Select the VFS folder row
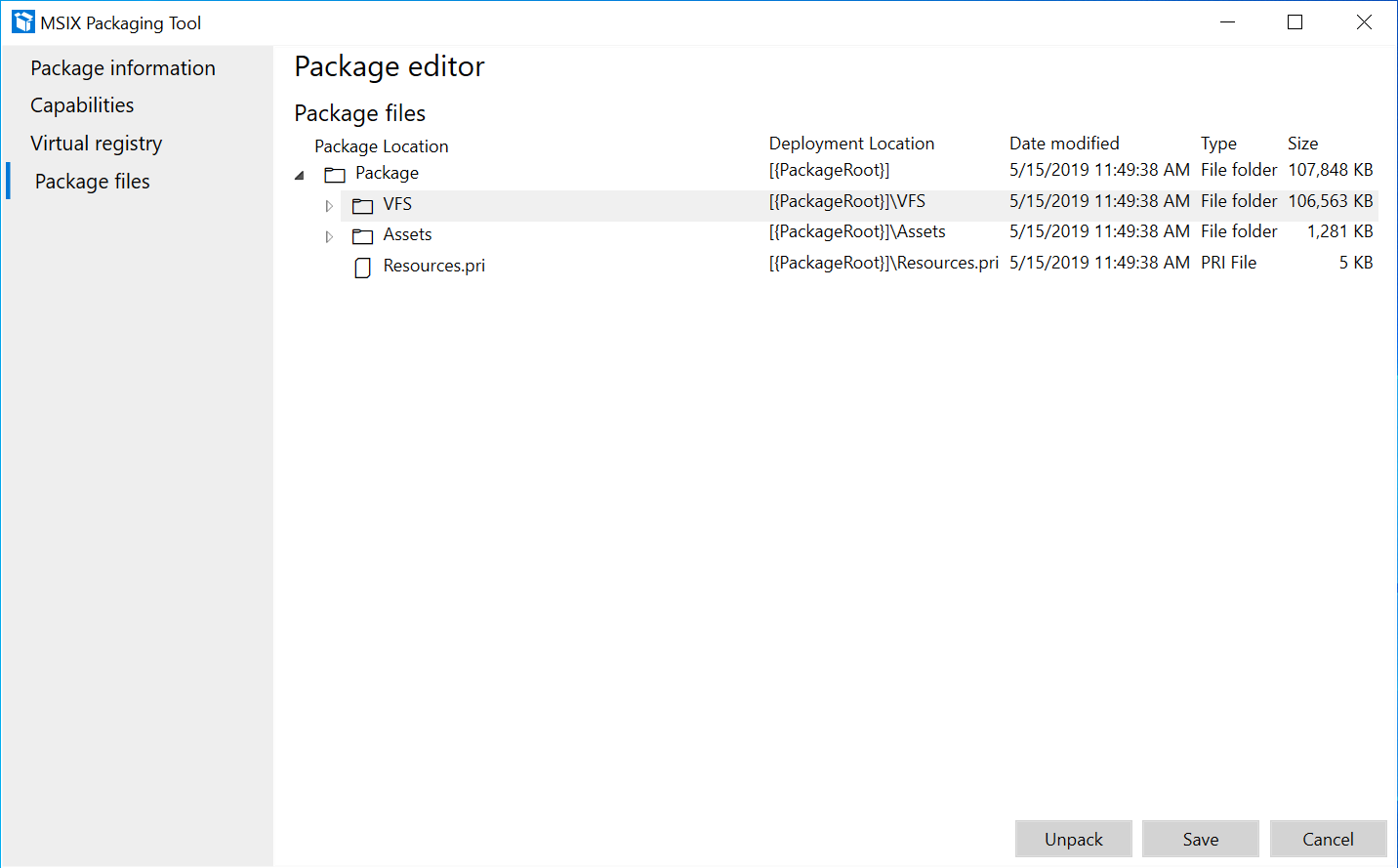 pyautogui.click(x=859, y=205)
